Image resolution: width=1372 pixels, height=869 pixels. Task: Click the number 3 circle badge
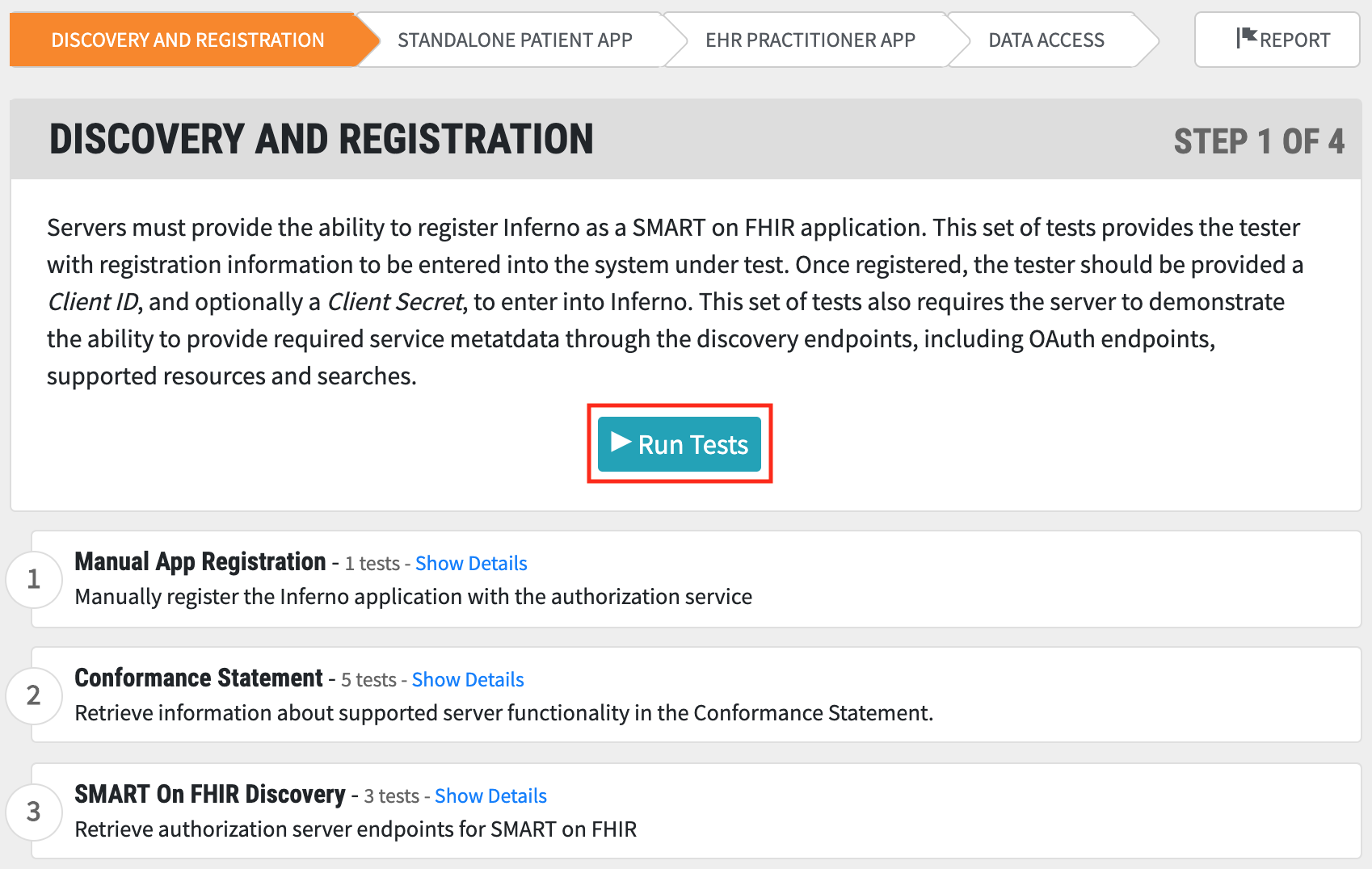tap(34, 812)
